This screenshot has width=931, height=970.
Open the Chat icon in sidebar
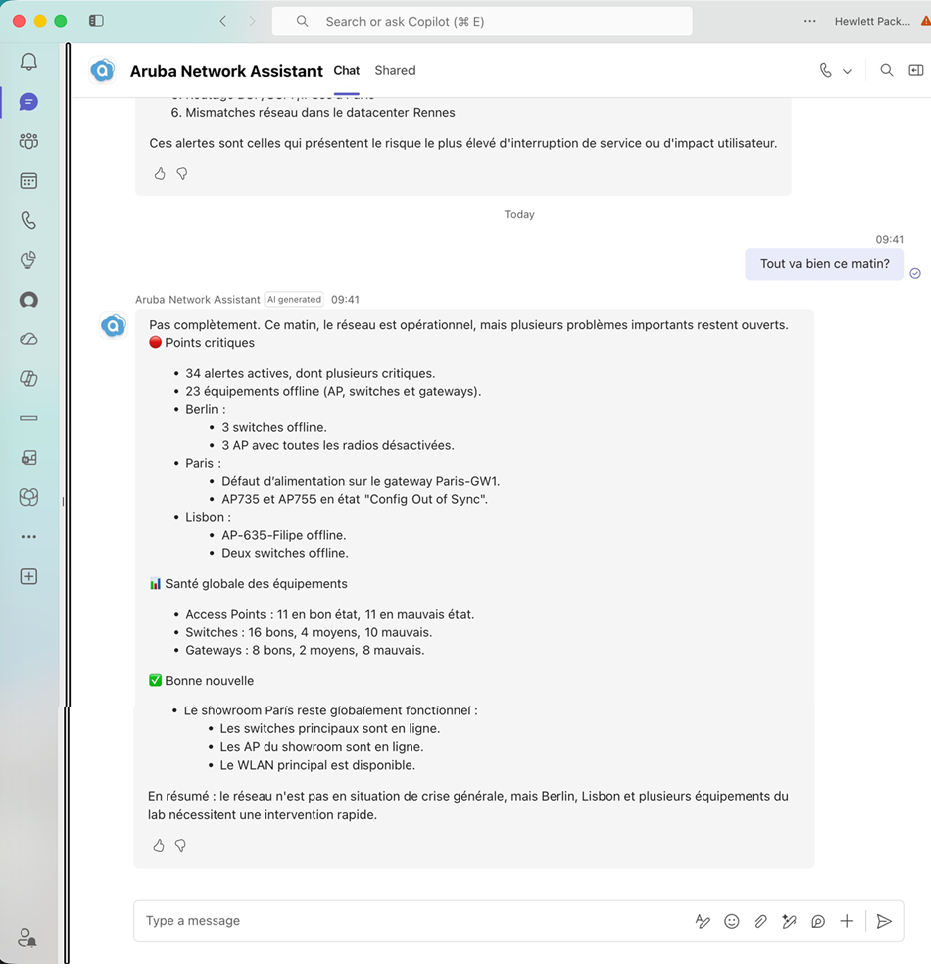tap(28, 102)
